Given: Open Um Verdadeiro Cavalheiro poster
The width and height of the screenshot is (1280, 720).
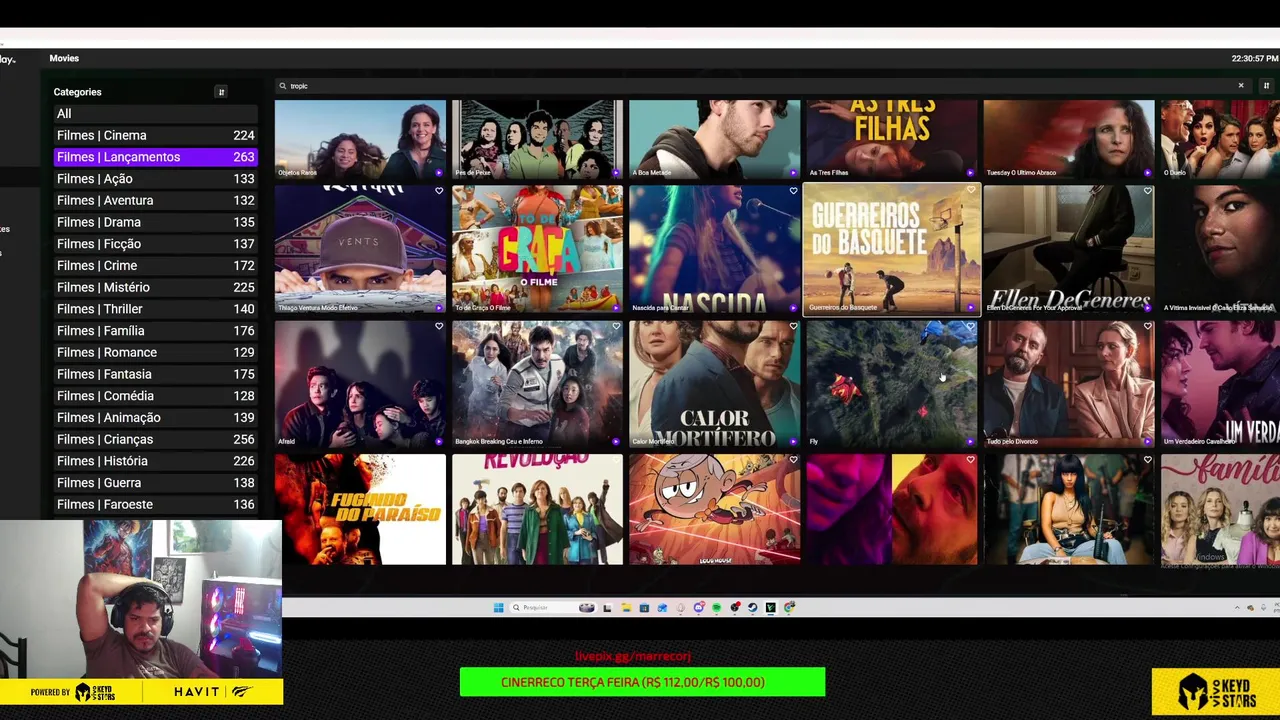Looking at the screenshot, I should 1220,383.
